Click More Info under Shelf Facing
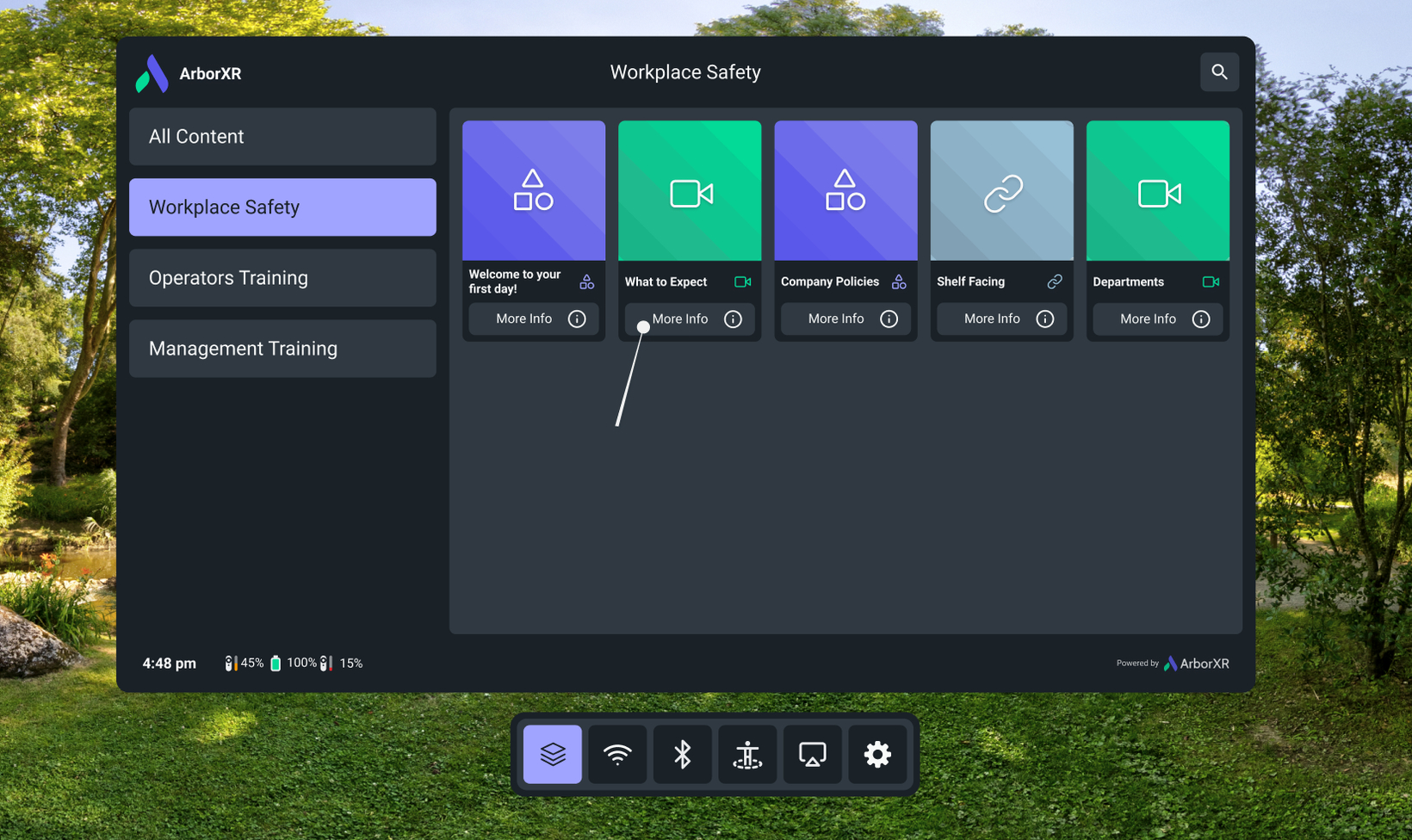The image size is (1412, 840). 1001,319
